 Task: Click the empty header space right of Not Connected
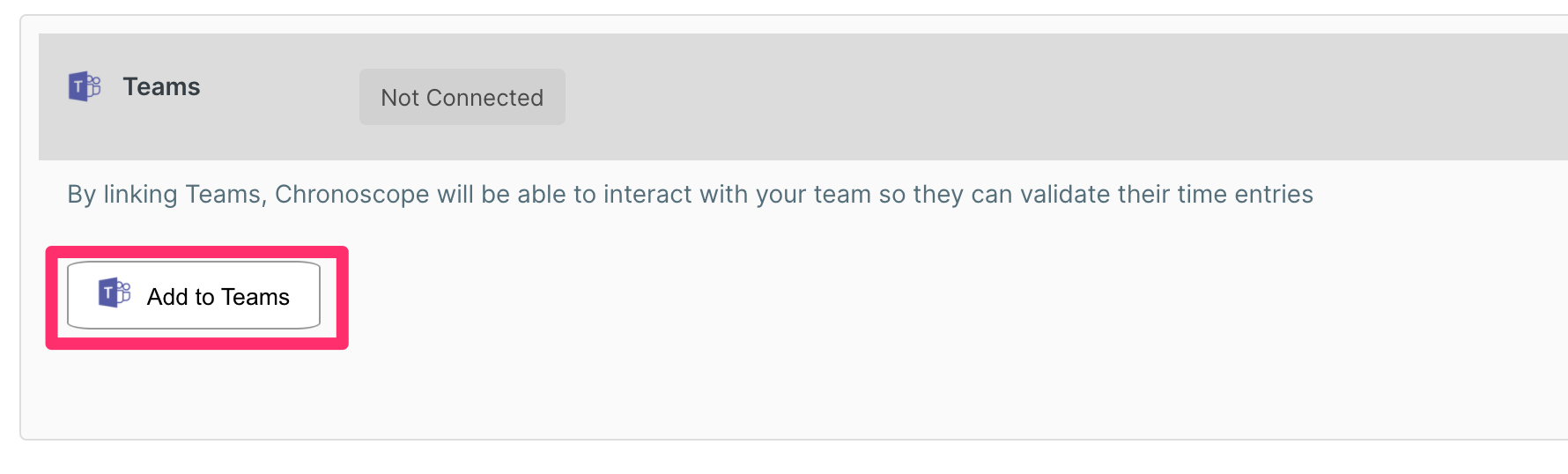(1057, 97)
